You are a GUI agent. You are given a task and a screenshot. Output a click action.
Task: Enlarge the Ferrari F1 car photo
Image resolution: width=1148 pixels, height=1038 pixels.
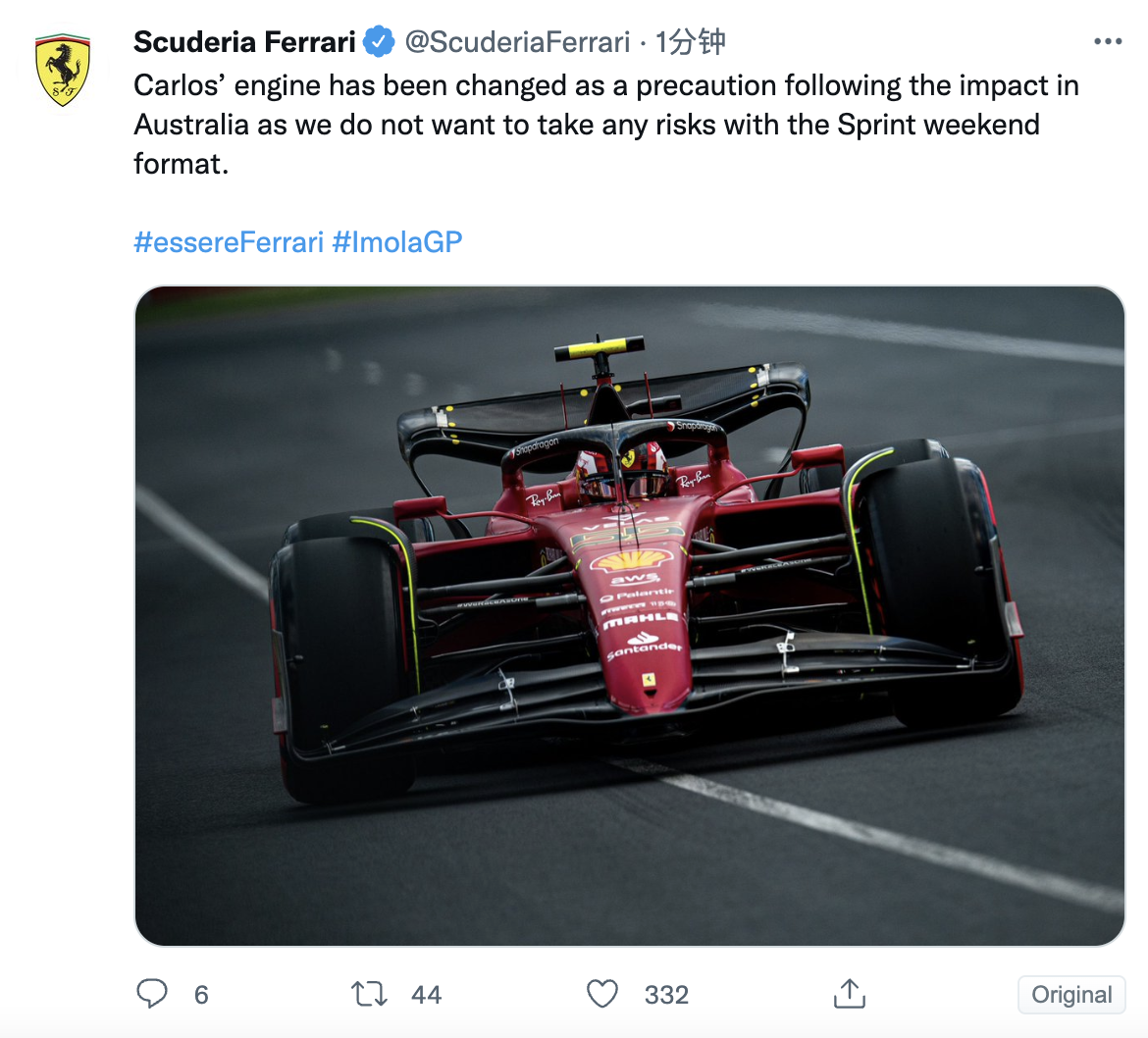coord(629,615)
